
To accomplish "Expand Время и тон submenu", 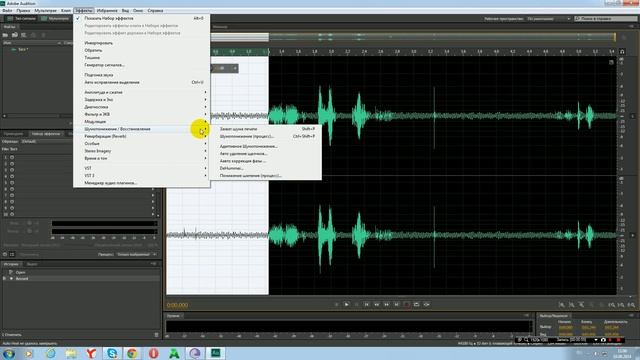I will (x=141, y=158).
